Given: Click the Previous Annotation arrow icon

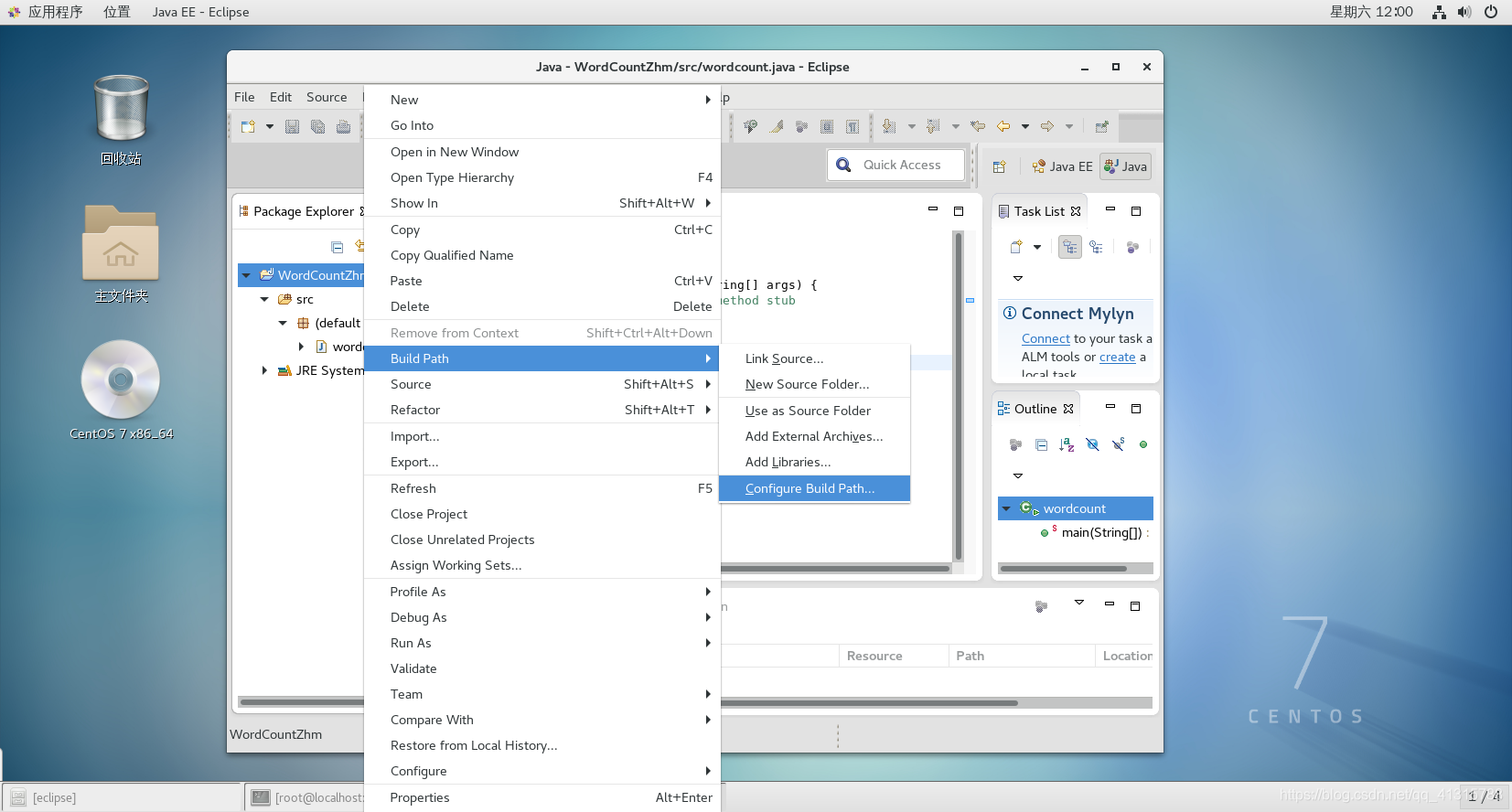Looking at the screenshot, I should (933, 126).
